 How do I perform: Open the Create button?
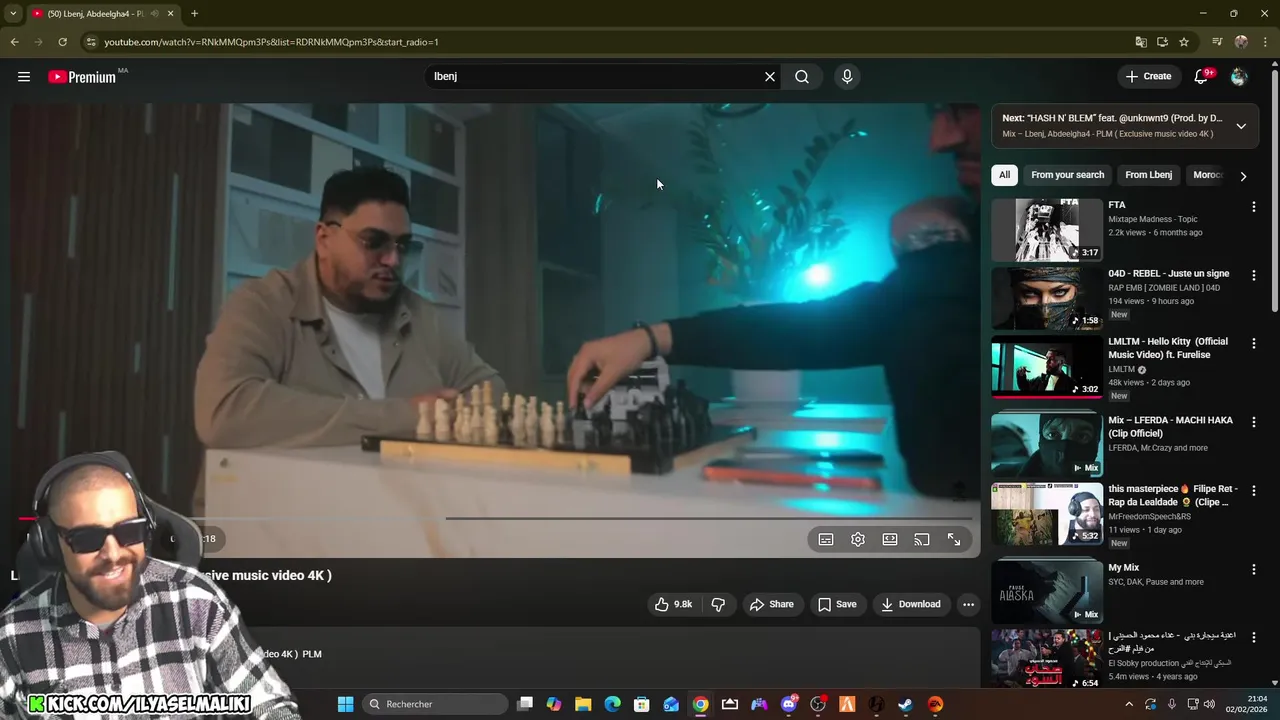(1148, 77)
